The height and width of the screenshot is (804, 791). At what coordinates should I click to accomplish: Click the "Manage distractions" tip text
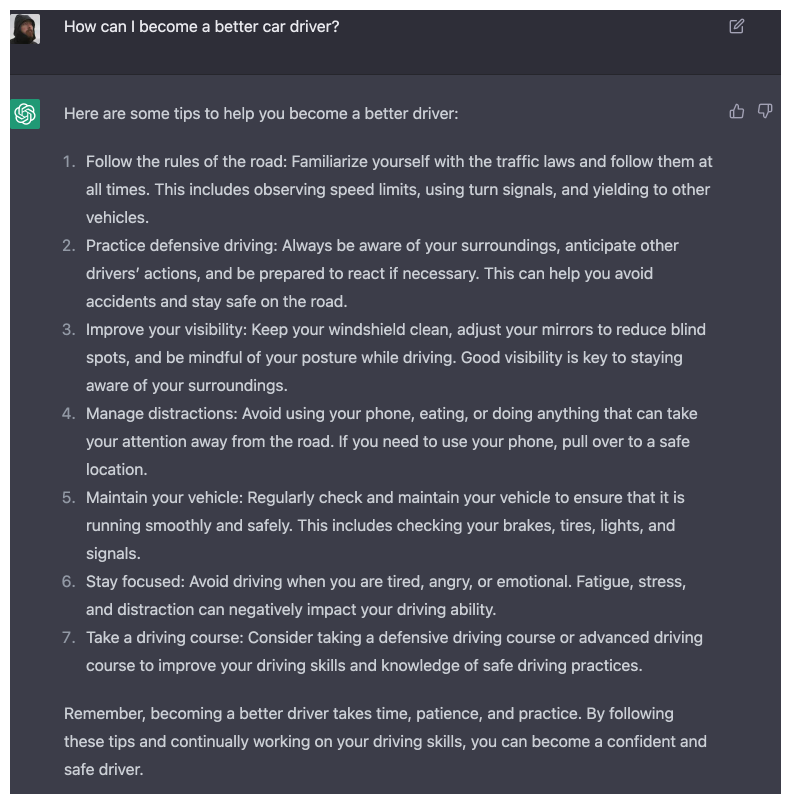point(391,441)
